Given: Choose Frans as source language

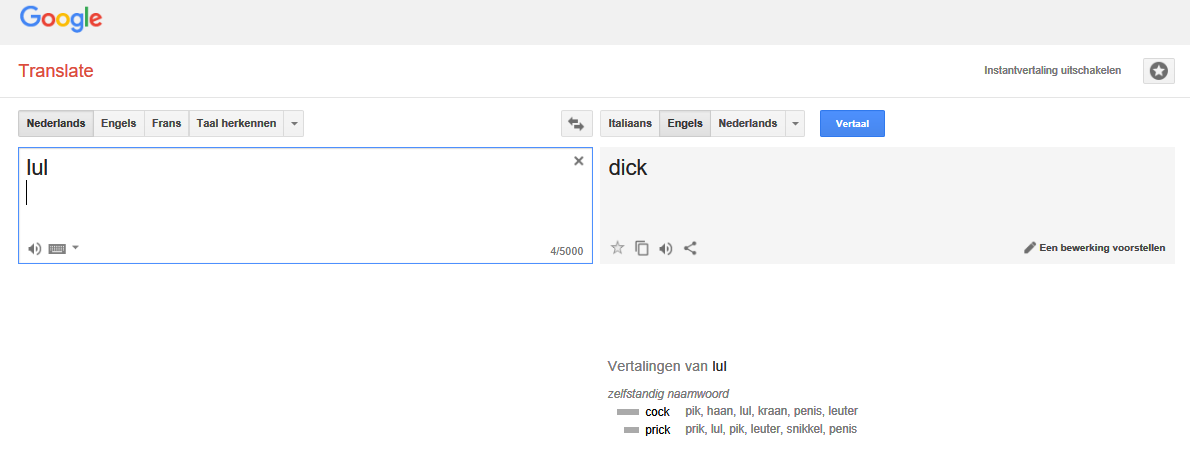Looking at the screenshot, I should (166, 124).
